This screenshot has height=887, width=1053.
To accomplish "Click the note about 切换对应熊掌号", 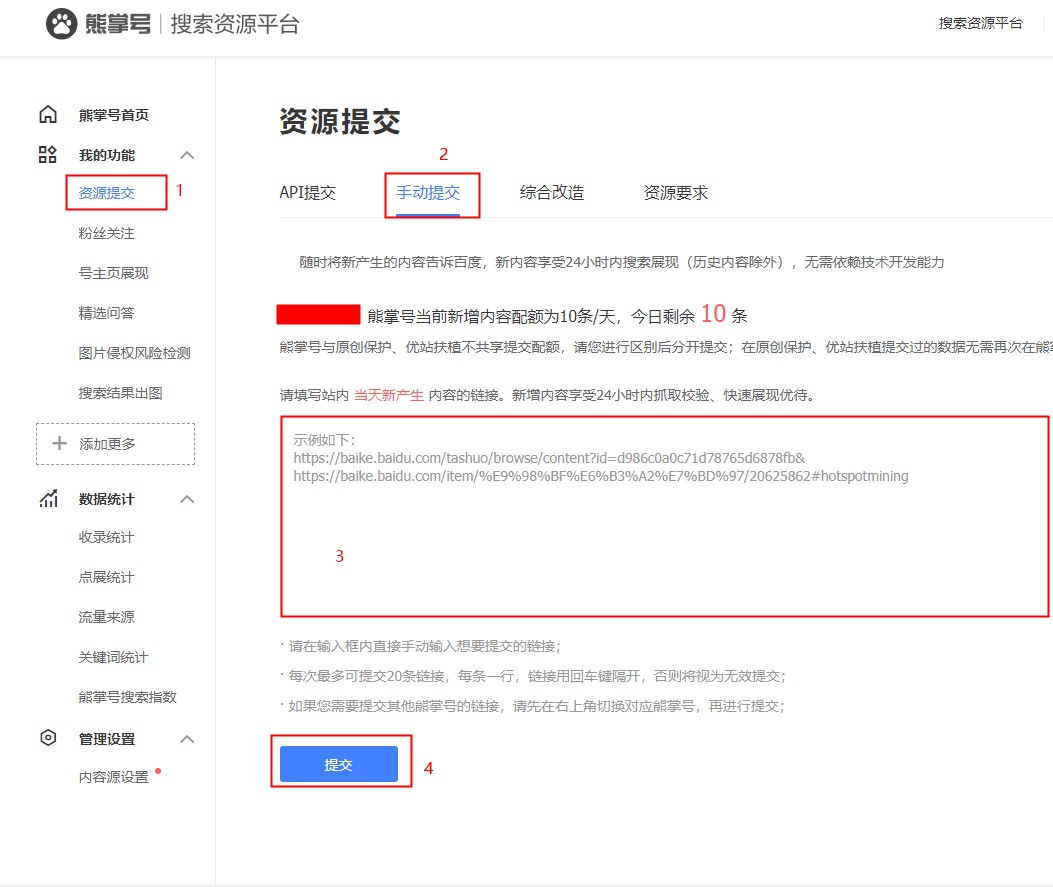I will point(535,706).
